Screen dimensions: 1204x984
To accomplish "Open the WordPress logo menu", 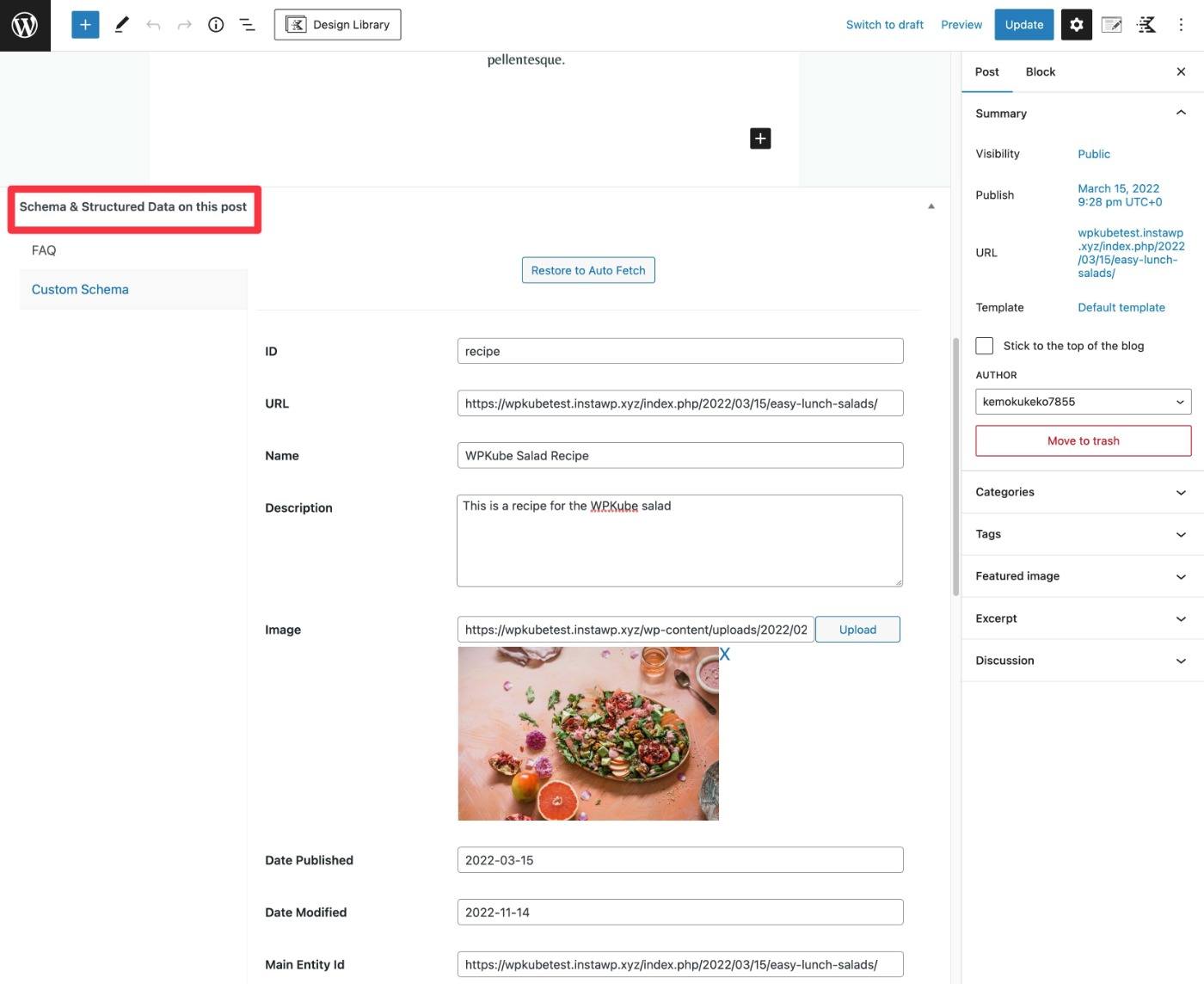I will click(25, 25).
